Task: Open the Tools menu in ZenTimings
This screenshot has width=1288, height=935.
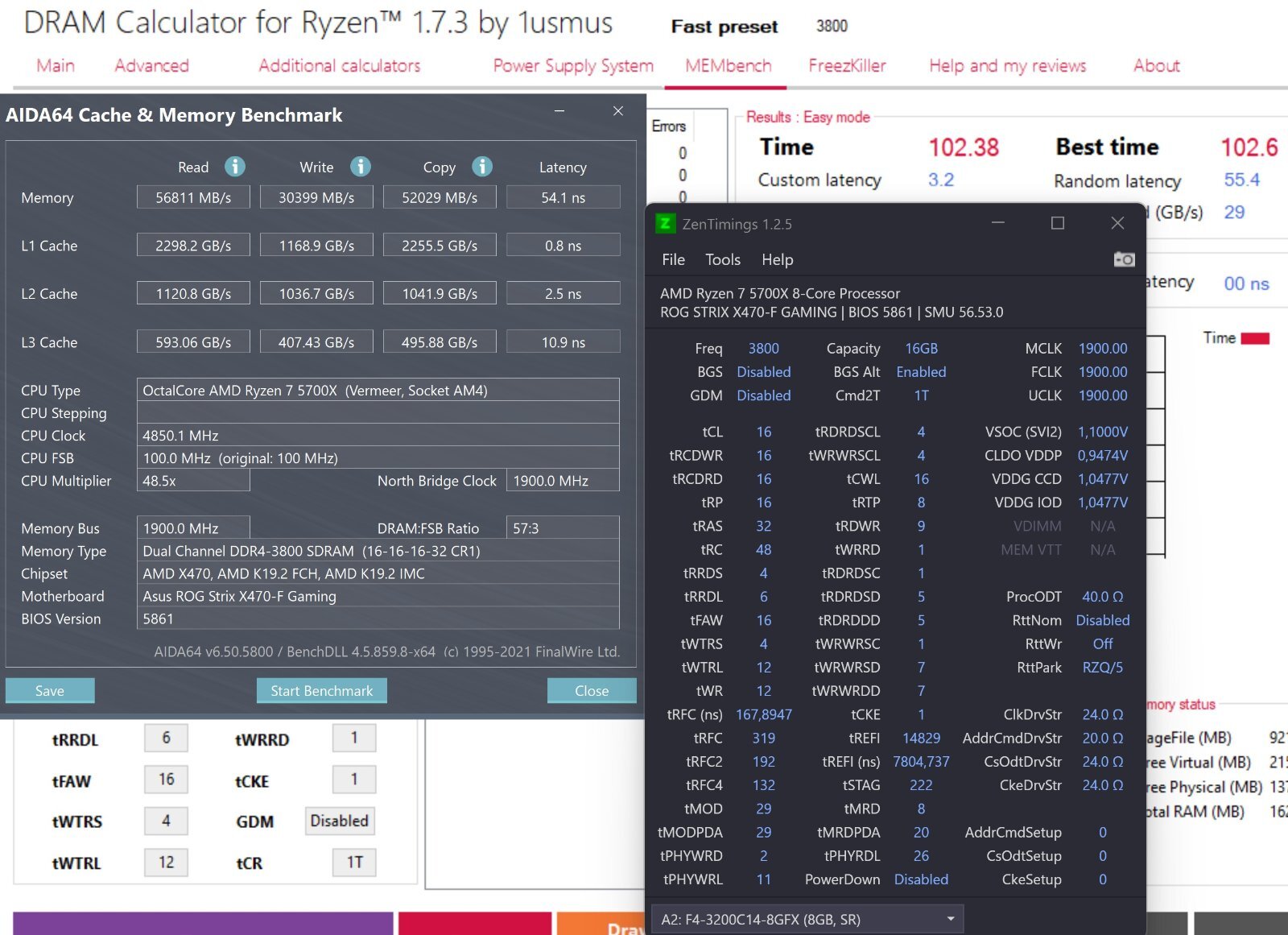Action: pos(722,259)
